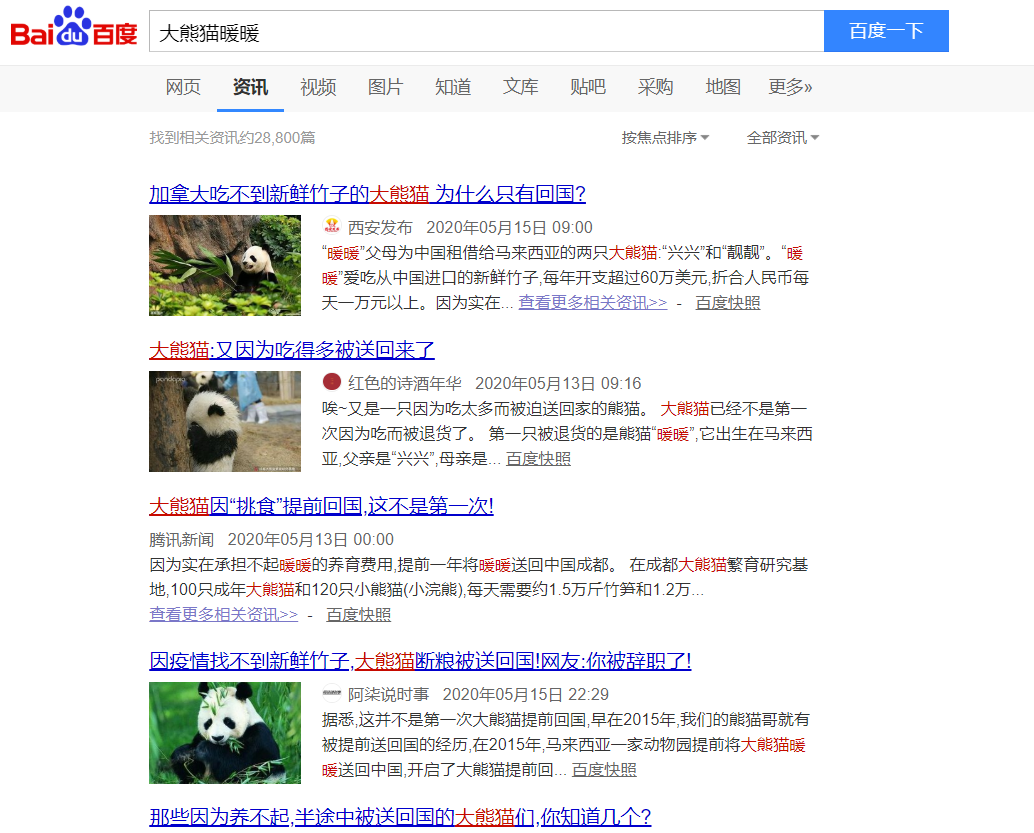
Task: Switch to the 网页 tab
Action: [183, 87]
